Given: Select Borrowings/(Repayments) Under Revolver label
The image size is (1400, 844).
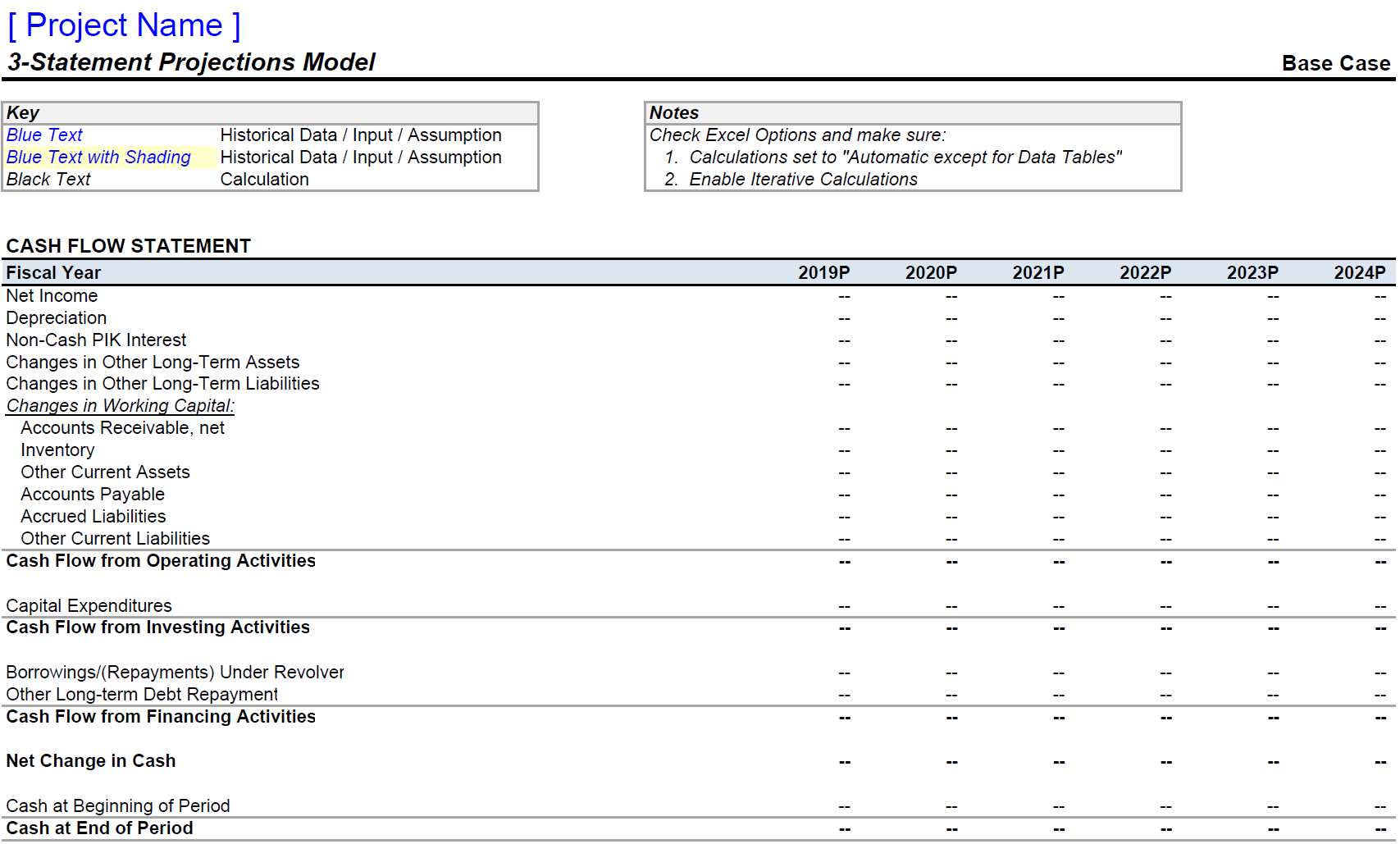Looking at the screenshot, I should pyautogui.click(x=175, y=673).
